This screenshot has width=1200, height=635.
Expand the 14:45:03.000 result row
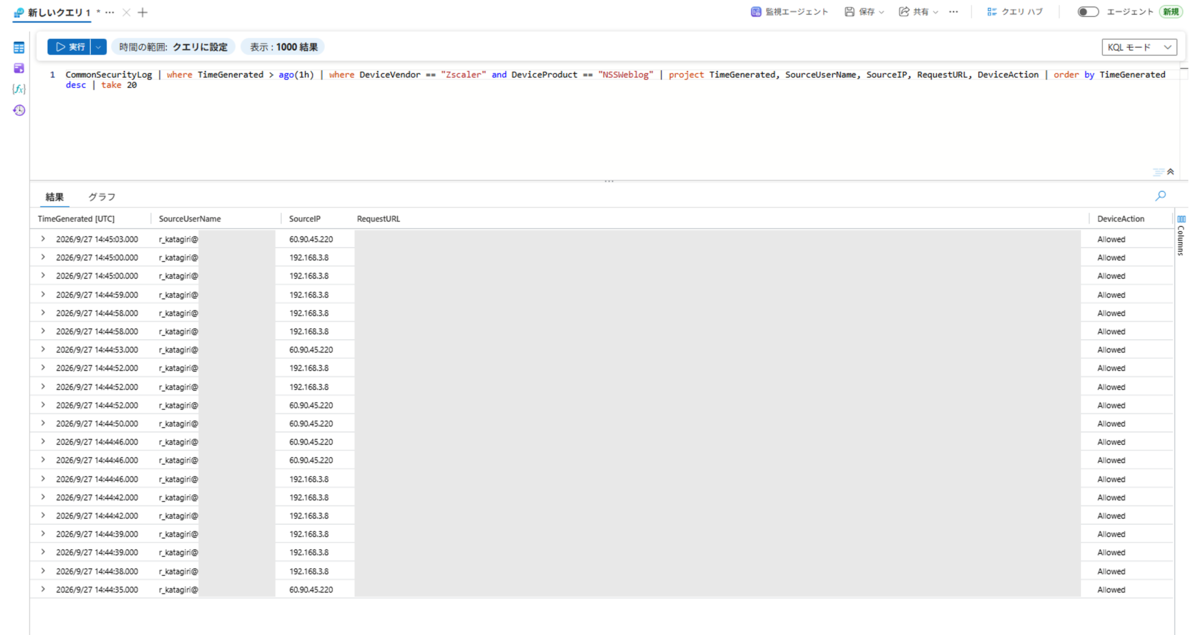pyautogui.click(x=43, y=239)
